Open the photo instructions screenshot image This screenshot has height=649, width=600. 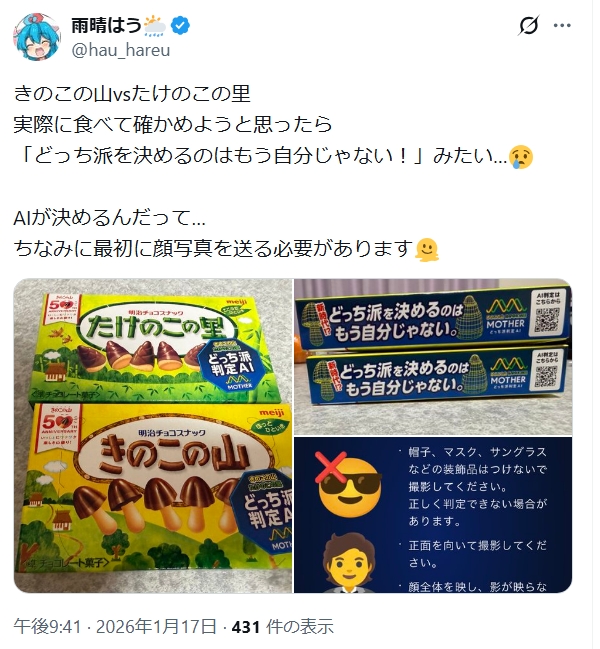(x=433, y=515)
